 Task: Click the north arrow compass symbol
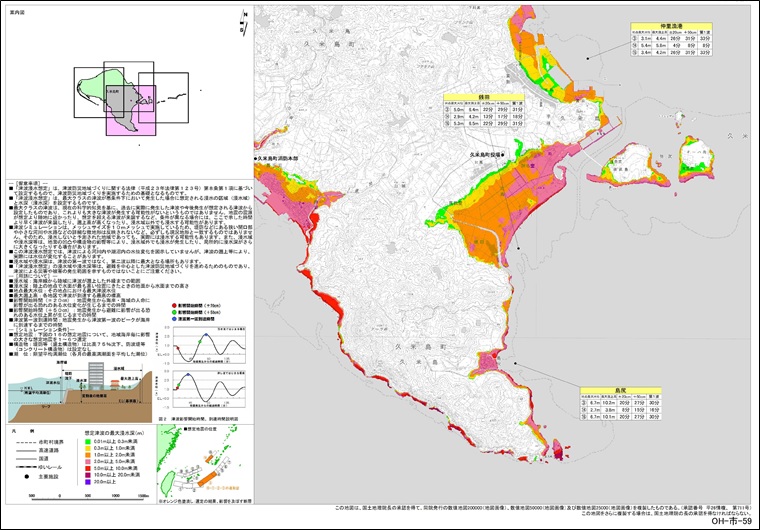(x=244, y=22)
